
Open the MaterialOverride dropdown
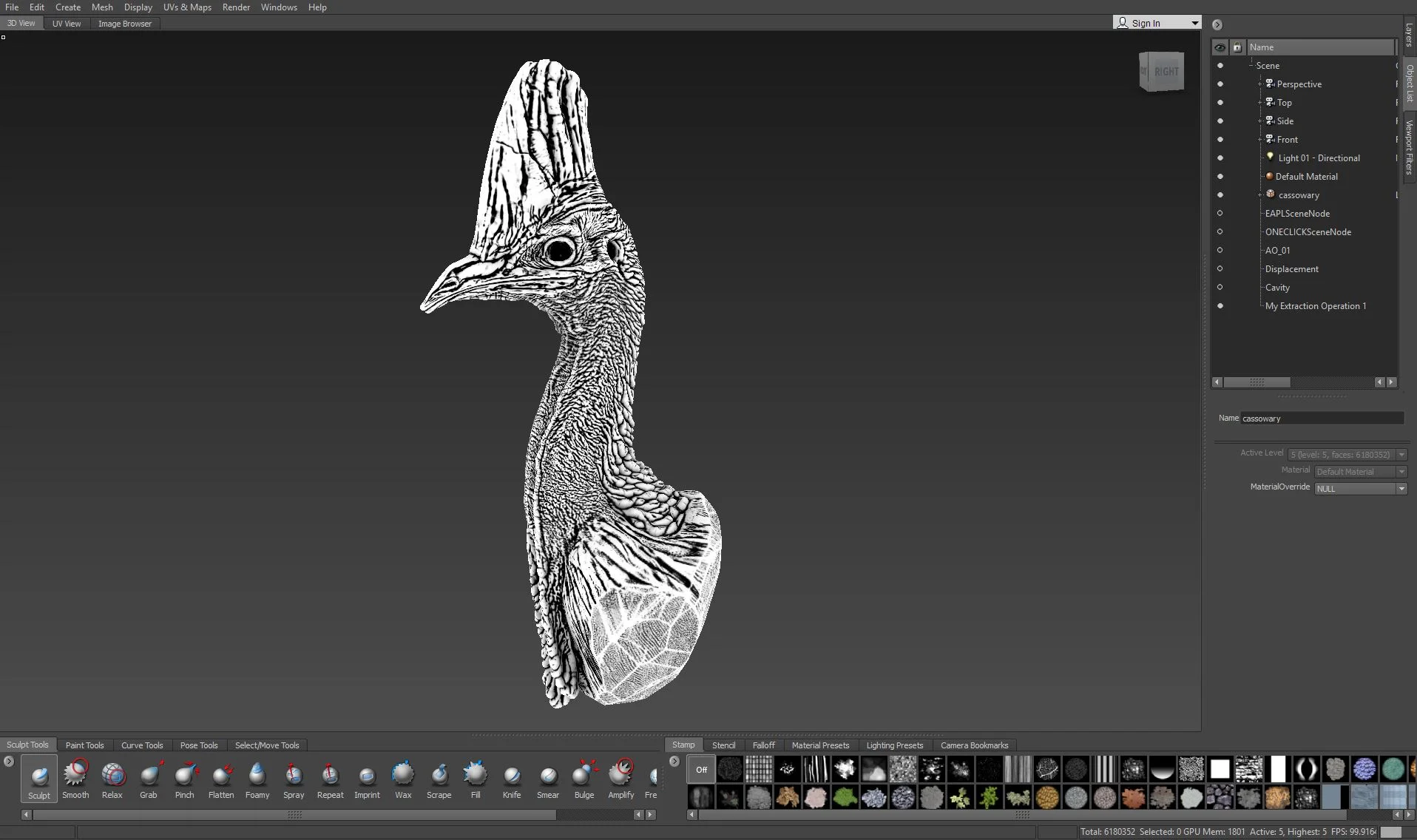click(x=1401, y=489)
